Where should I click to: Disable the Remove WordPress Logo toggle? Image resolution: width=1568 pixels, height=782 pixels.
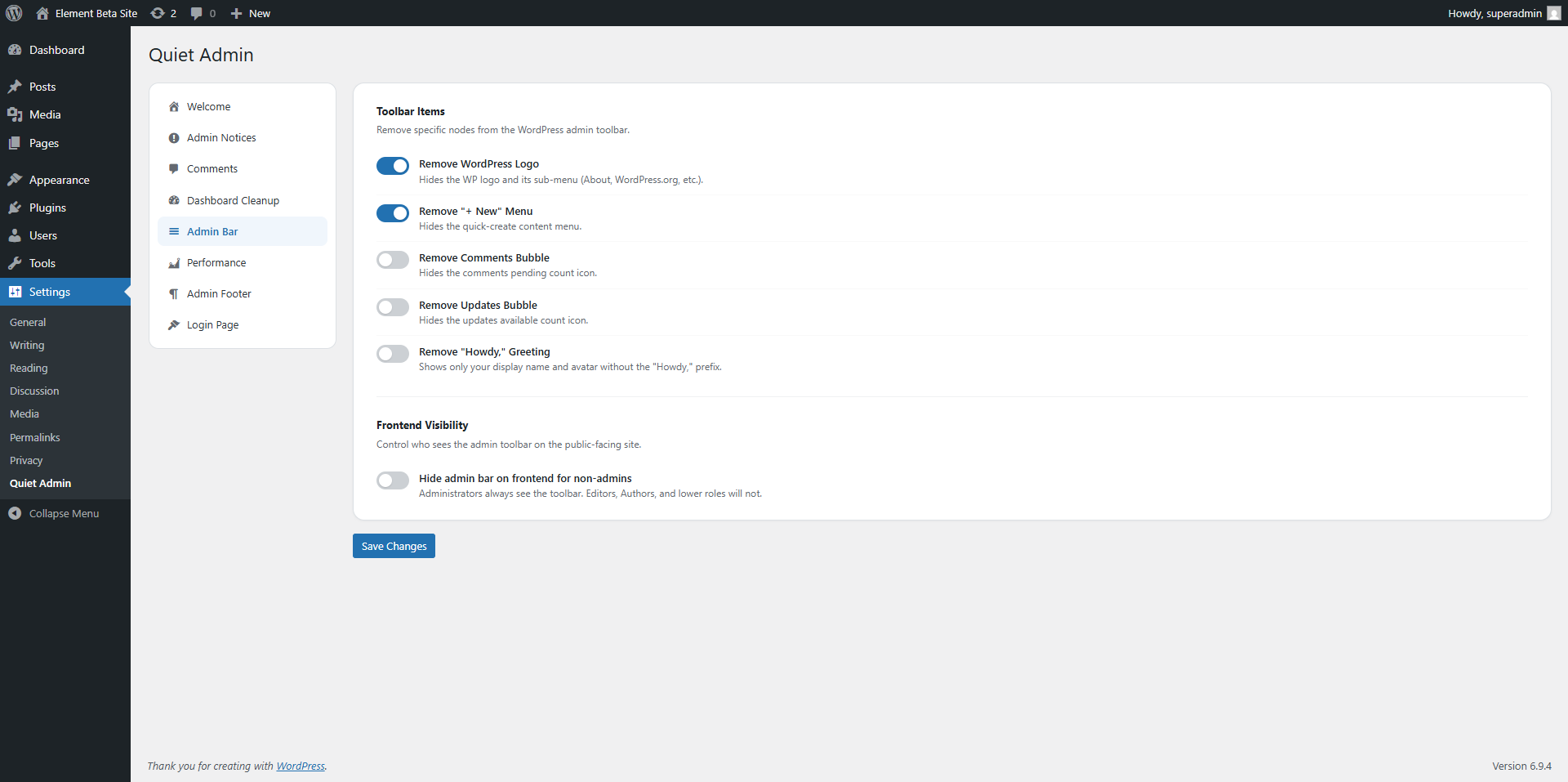[x=392, y=166]
